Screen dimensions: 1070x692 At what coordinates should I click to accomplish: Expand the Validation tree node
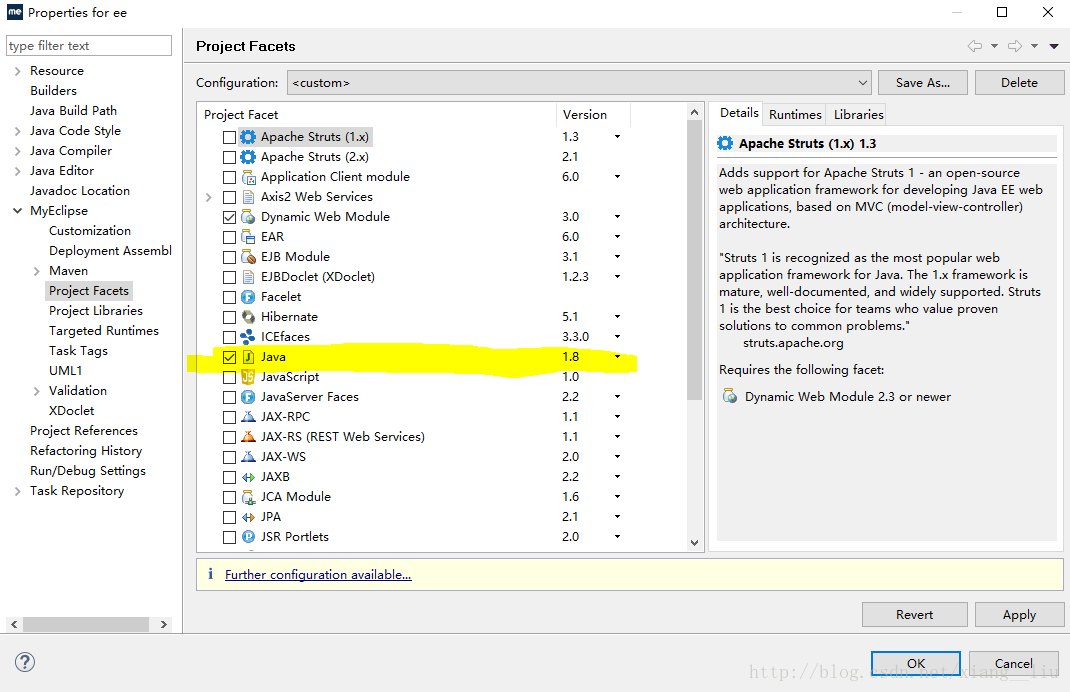click(36, 391)
